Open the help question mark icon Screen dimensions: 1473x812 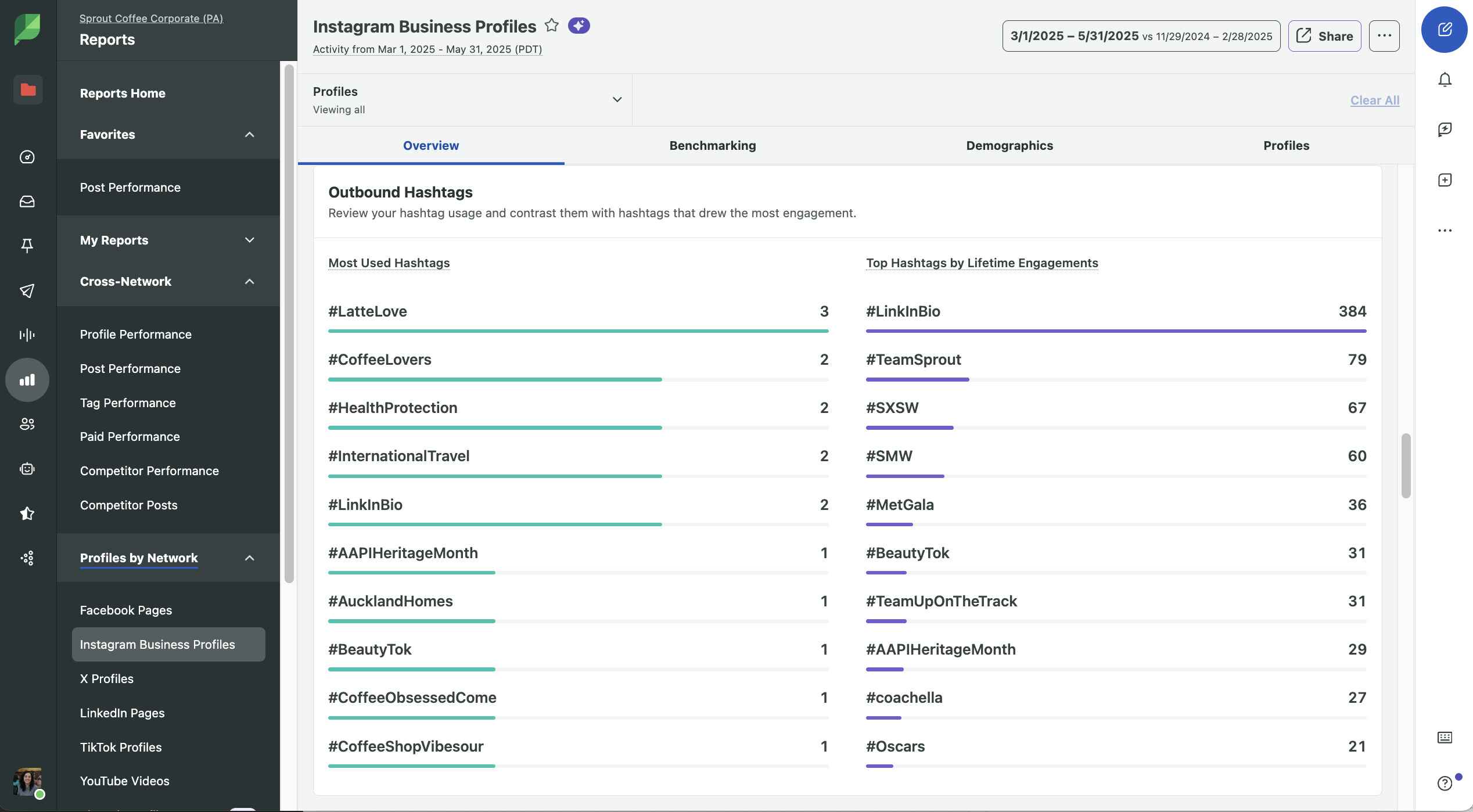point(1445,784)
